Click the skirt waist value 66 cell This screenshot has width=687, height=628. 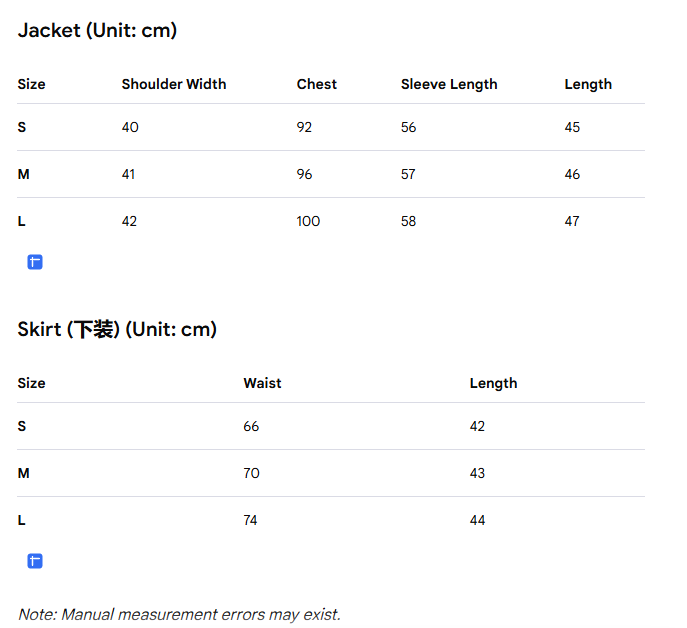(251, 426)
